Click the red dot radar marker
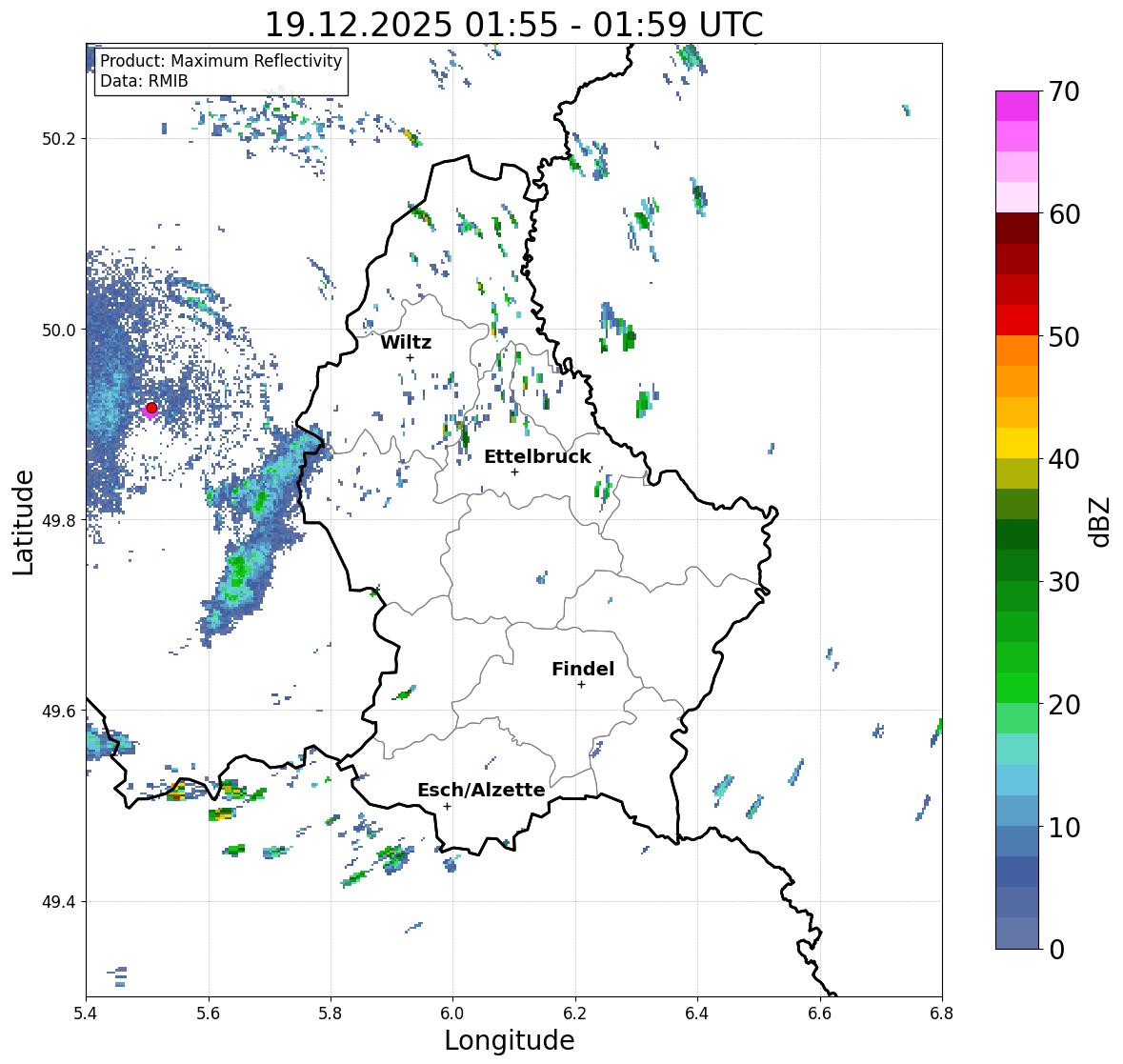1123x1064 pixels. click(x=151, y=408)
